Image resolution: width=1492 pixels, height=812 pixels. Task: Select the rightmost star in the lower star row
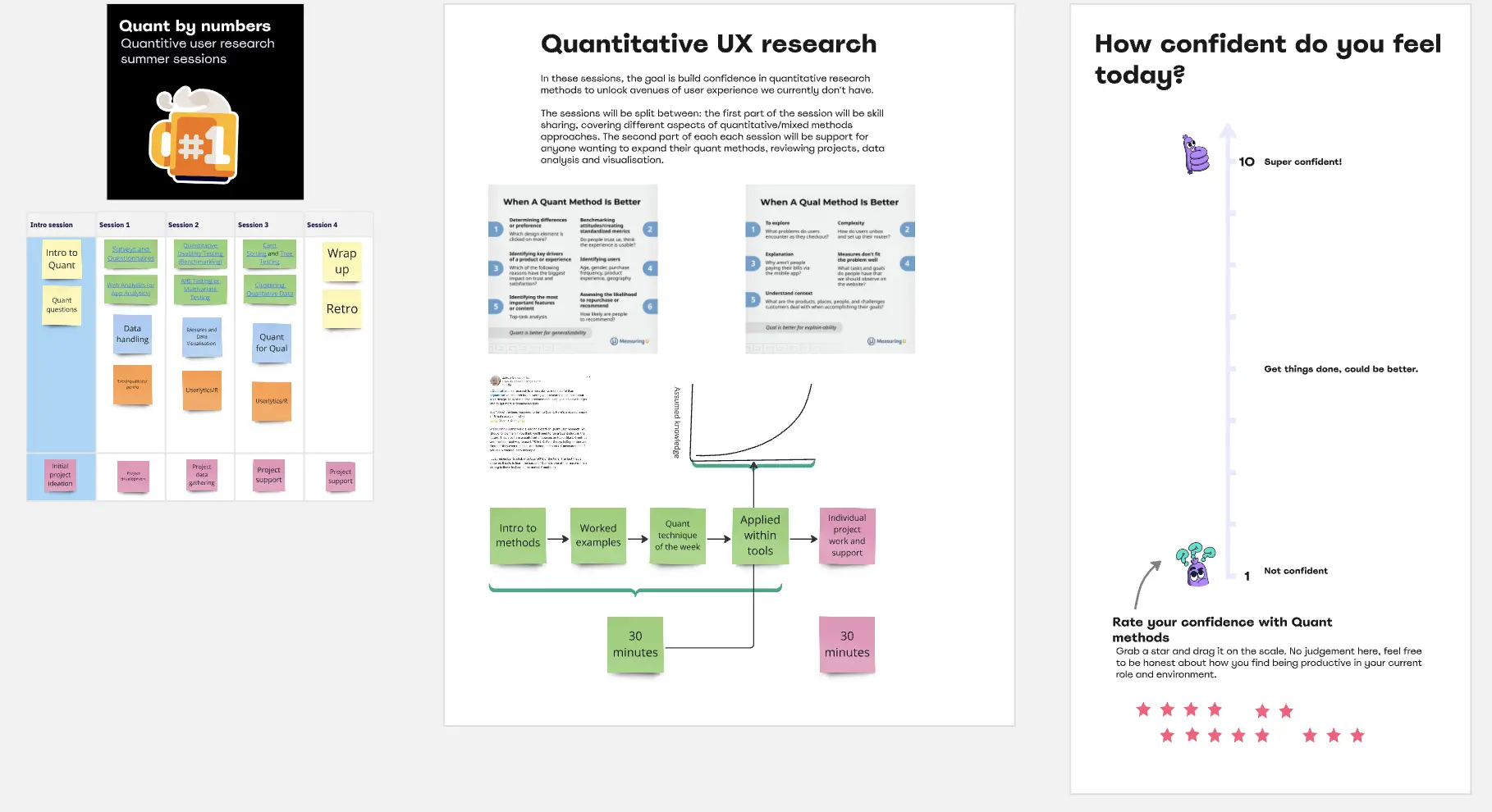(1357, 736)
